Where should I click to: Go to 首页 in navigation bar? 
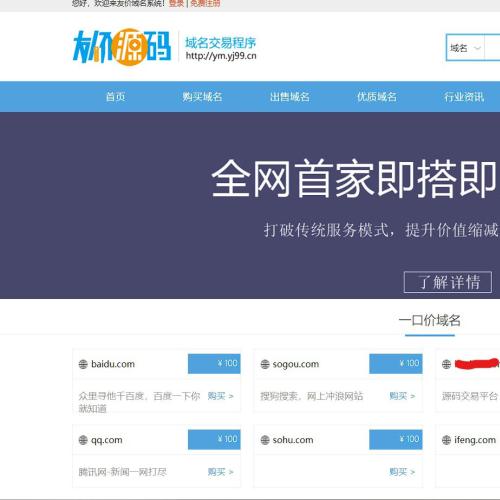(115, 97)
